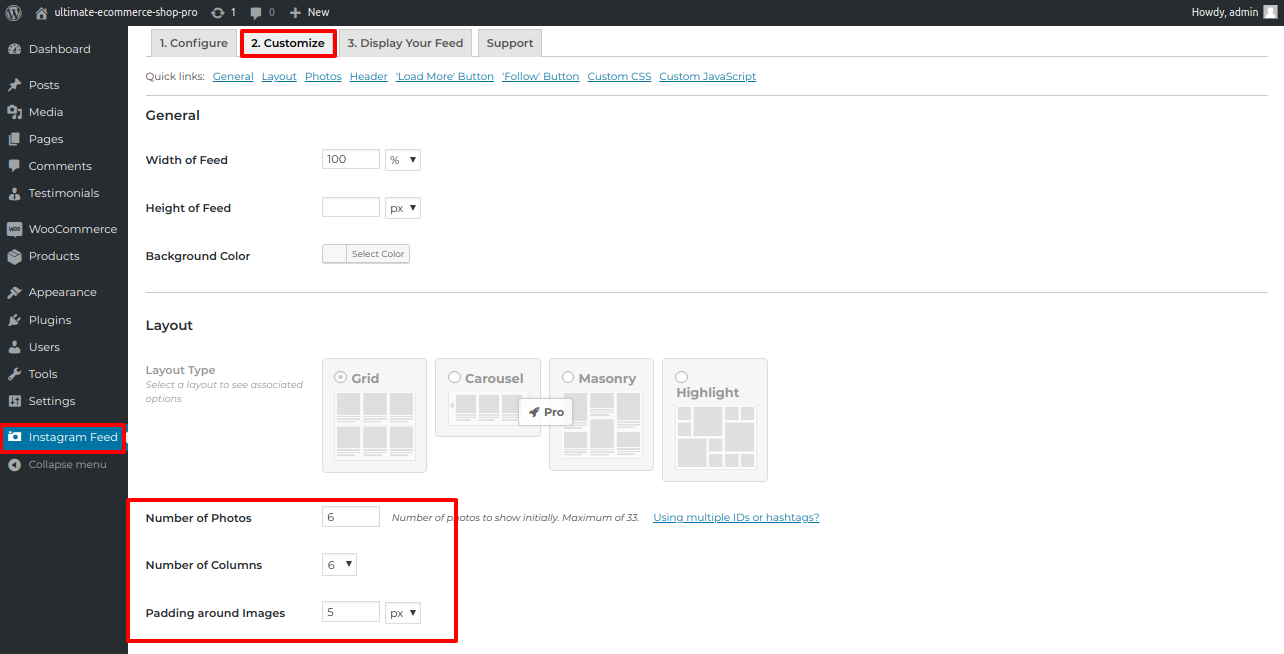The width and height of the screenshot is (1284, 654).
Task: Click the Background Color swatch
Action: (x=335, y=254)
